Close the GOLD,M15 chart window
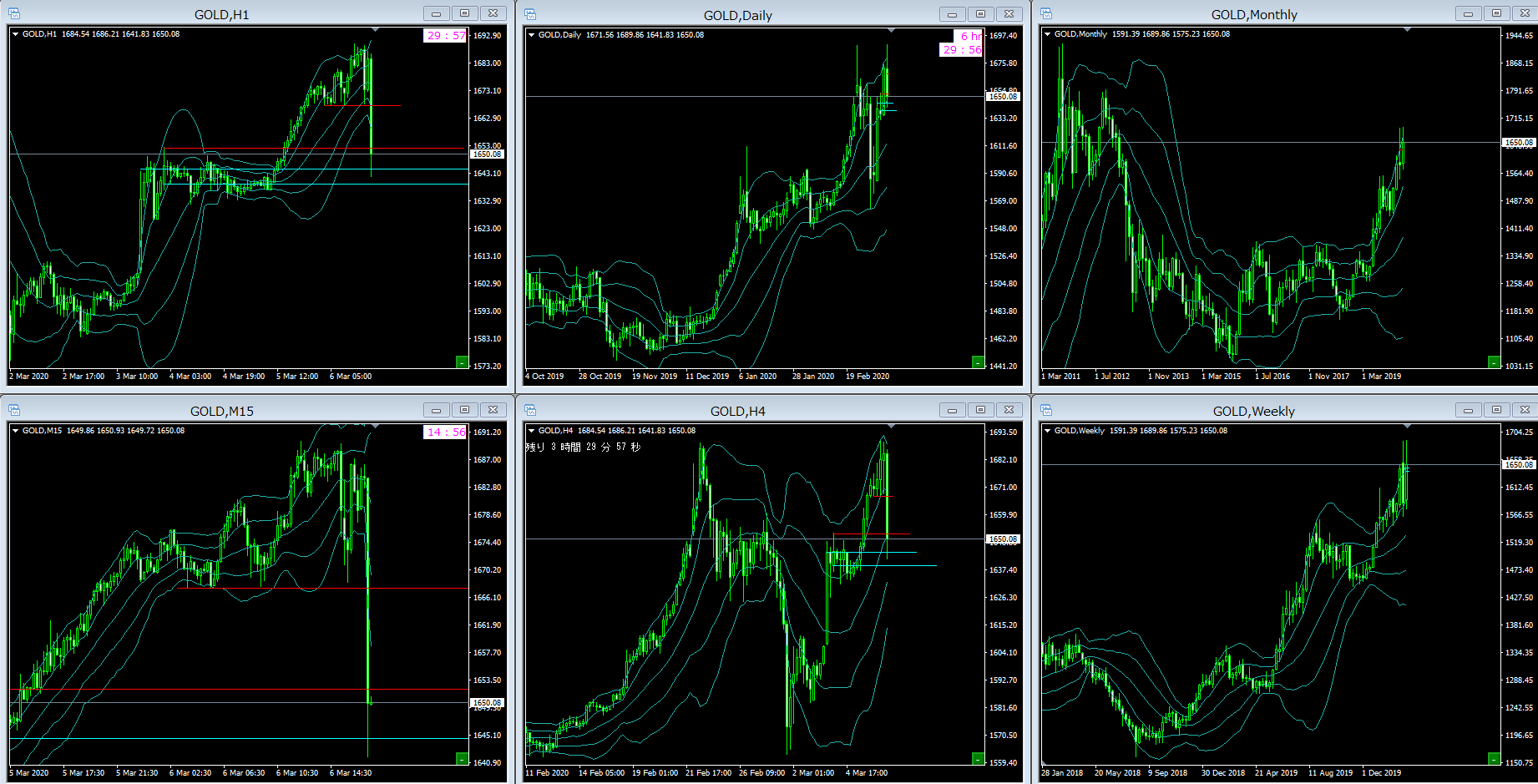Viewport: 1538px width, 784px height. (x=493, y=410)
